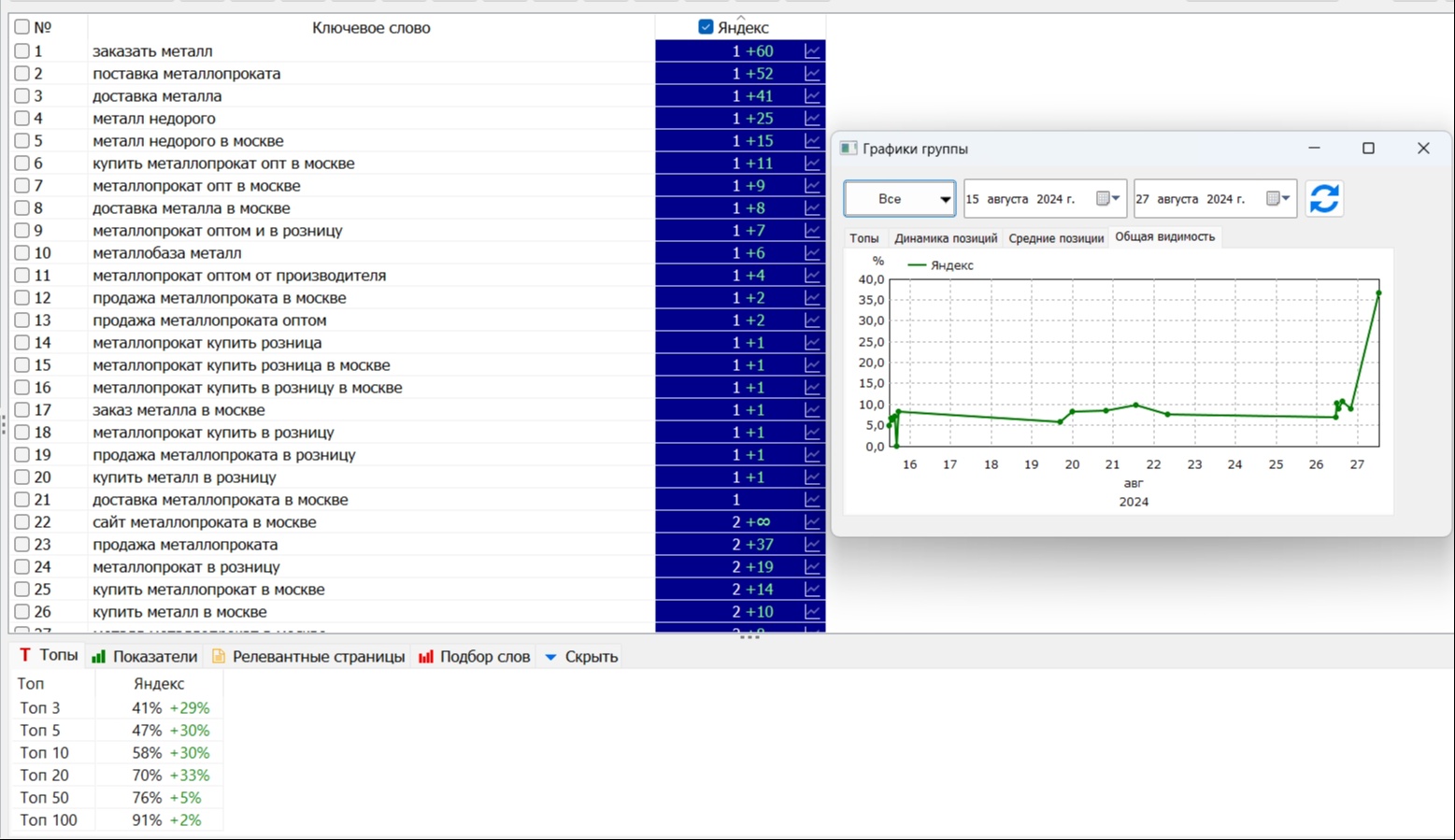Open position chart for 'заказать металл'
The image size is (1455, 840).
click(x=812, y=51)
